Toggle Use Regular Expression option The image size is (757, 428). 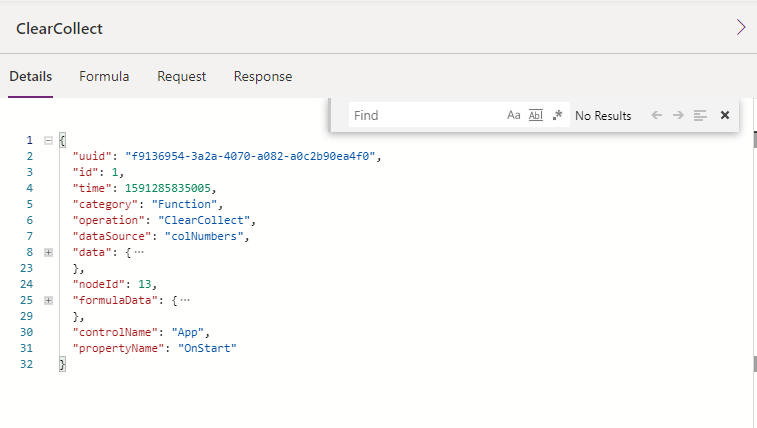[558, 115]
